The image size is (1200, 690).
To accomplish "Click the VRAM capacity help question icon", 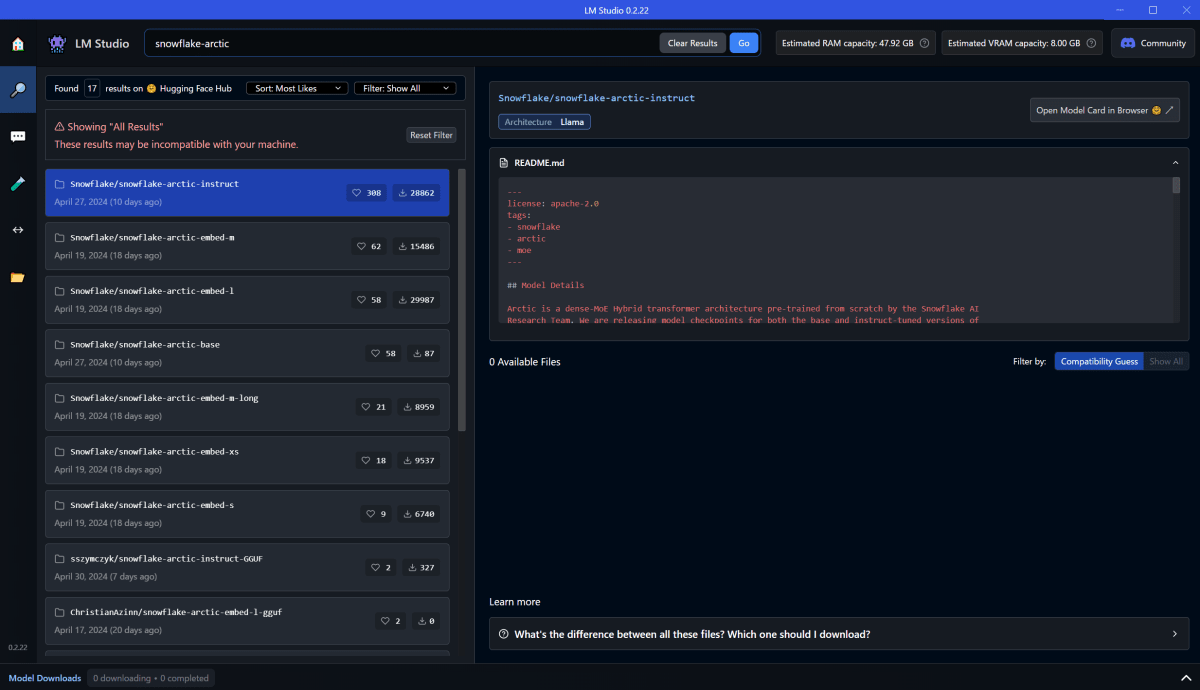I will coord(1091,43).
